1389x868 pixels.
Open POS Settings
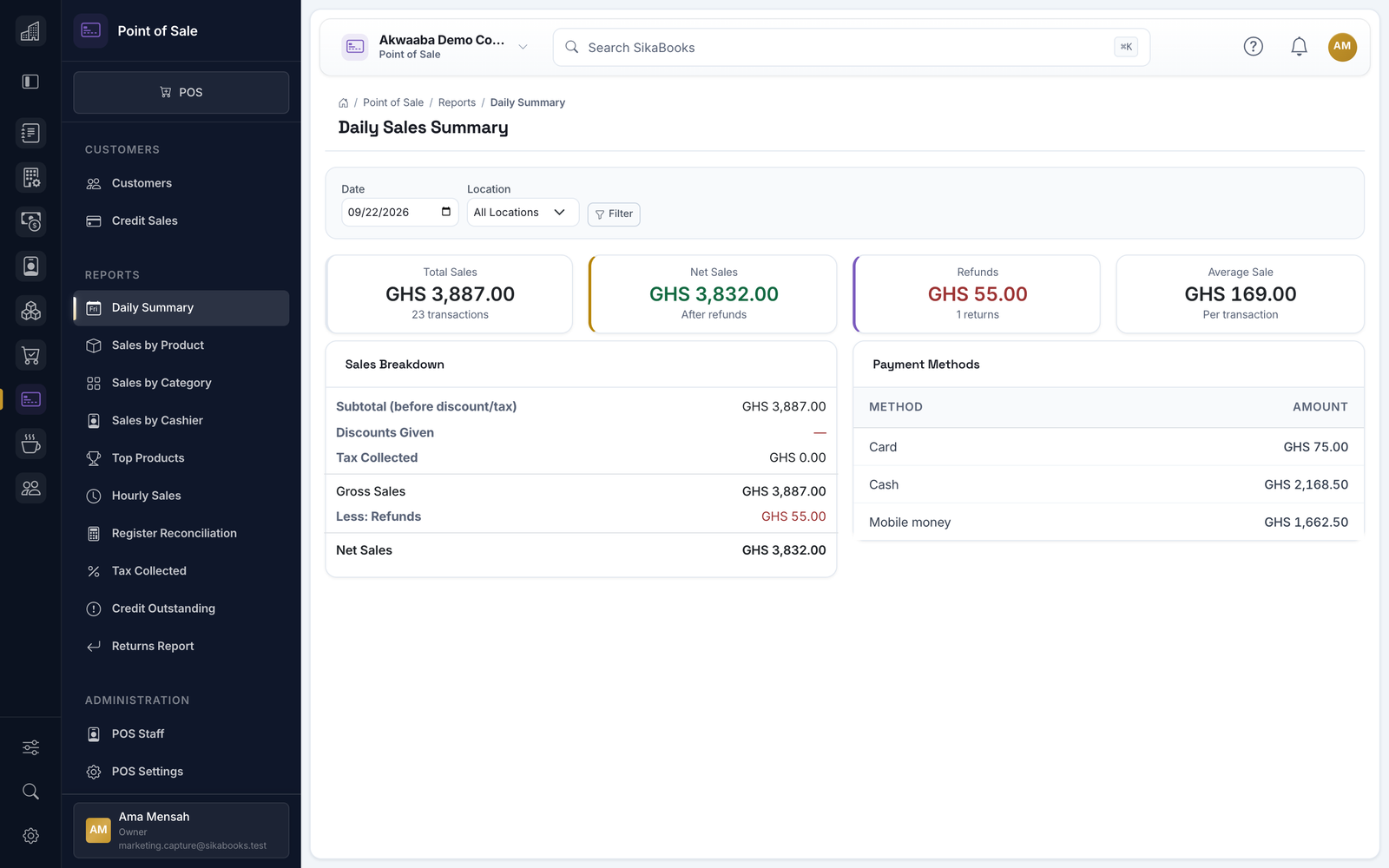click(181, 772)
